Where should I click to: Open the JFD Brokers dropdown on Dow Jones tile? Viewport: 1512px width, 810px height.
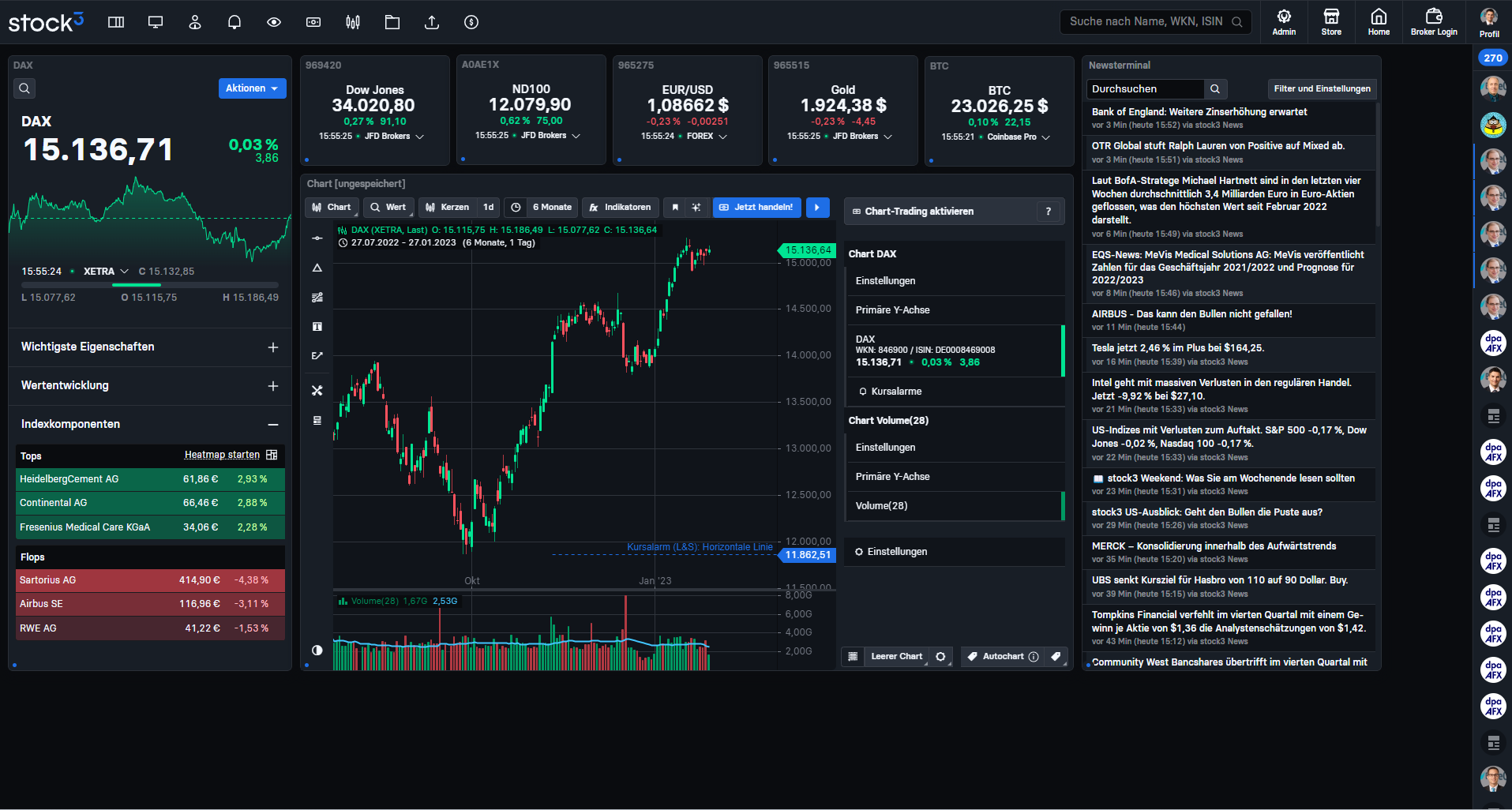pyautogui.click(x=394, y=137)
